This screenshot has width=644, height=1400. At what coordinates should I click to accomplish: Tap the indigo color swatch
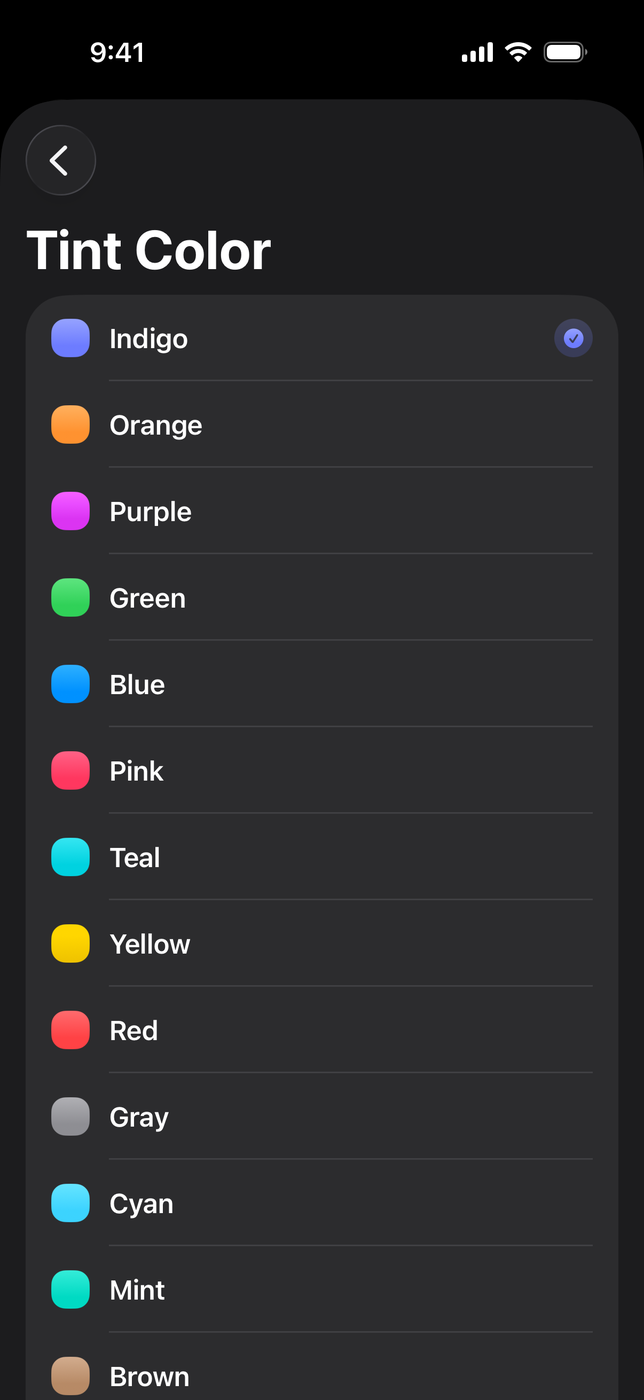70,339
